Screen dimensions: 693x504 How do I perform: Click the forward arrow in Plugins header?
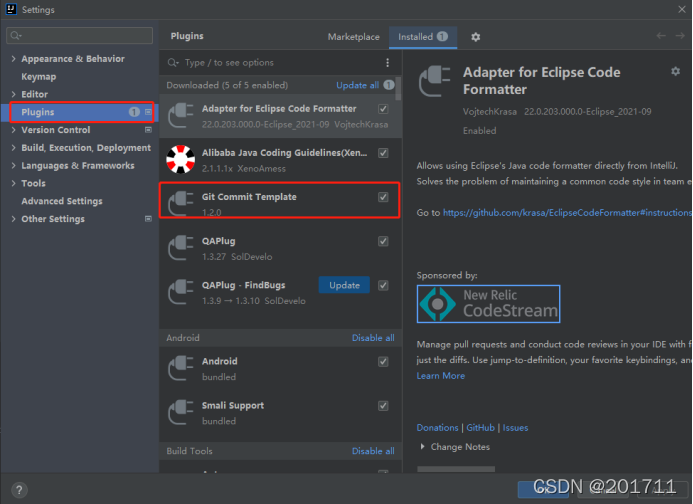pos(680,36)
